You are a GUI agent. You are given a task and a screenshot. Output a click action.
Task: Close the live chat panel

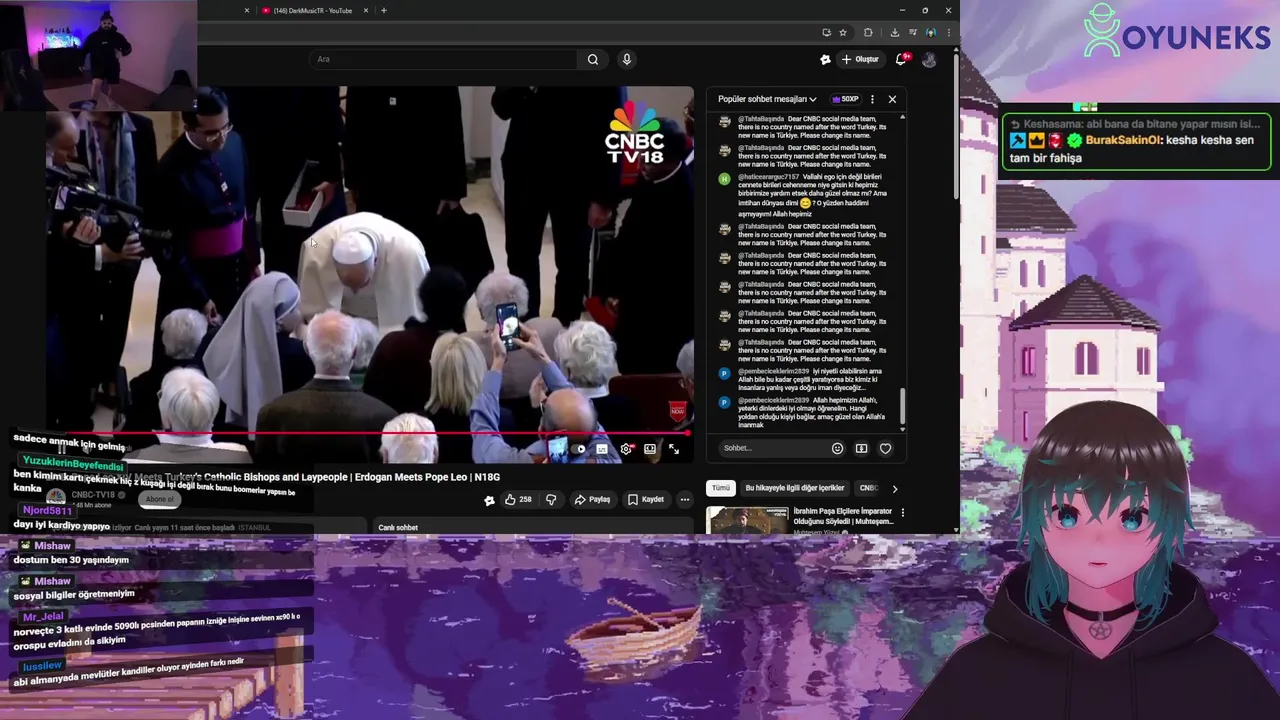(892, 99)
